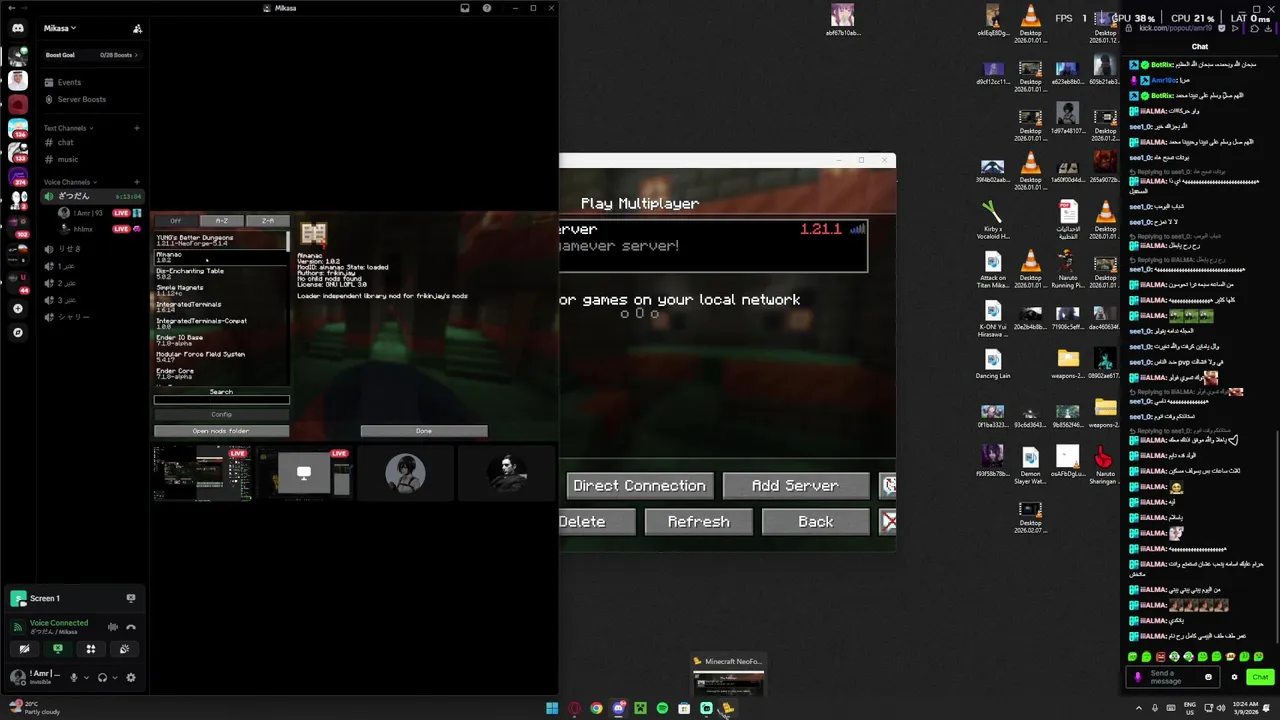This screenshot has height=720, width=1280.
Task: Select Off sorting in mods list
Action: [175, 221]
